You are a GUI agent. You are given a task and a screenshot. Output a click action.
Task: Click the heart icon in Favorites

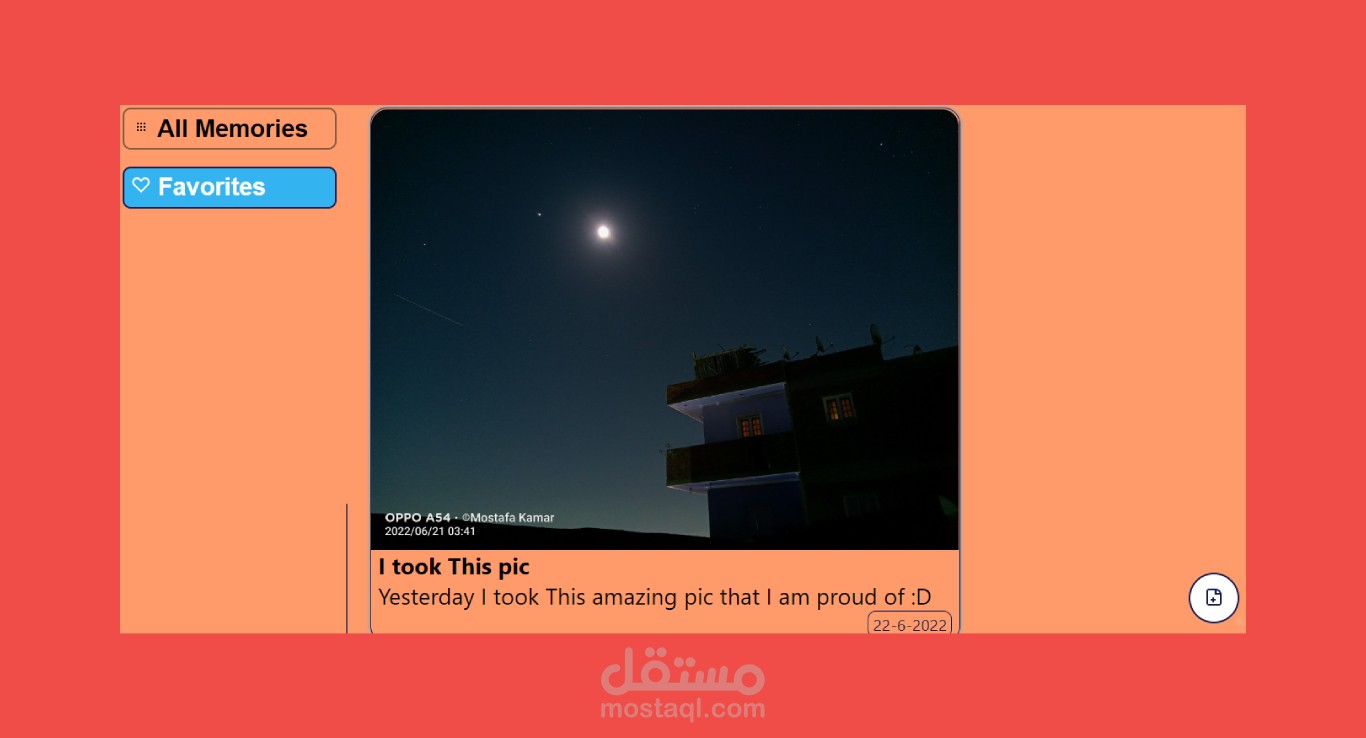[141, 185]
